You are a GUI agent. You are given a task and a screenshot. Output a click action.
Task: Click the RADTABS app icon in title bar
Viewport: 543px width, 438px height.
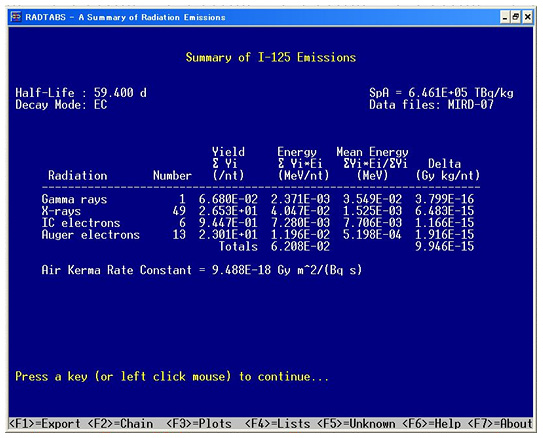click(16, 17)
